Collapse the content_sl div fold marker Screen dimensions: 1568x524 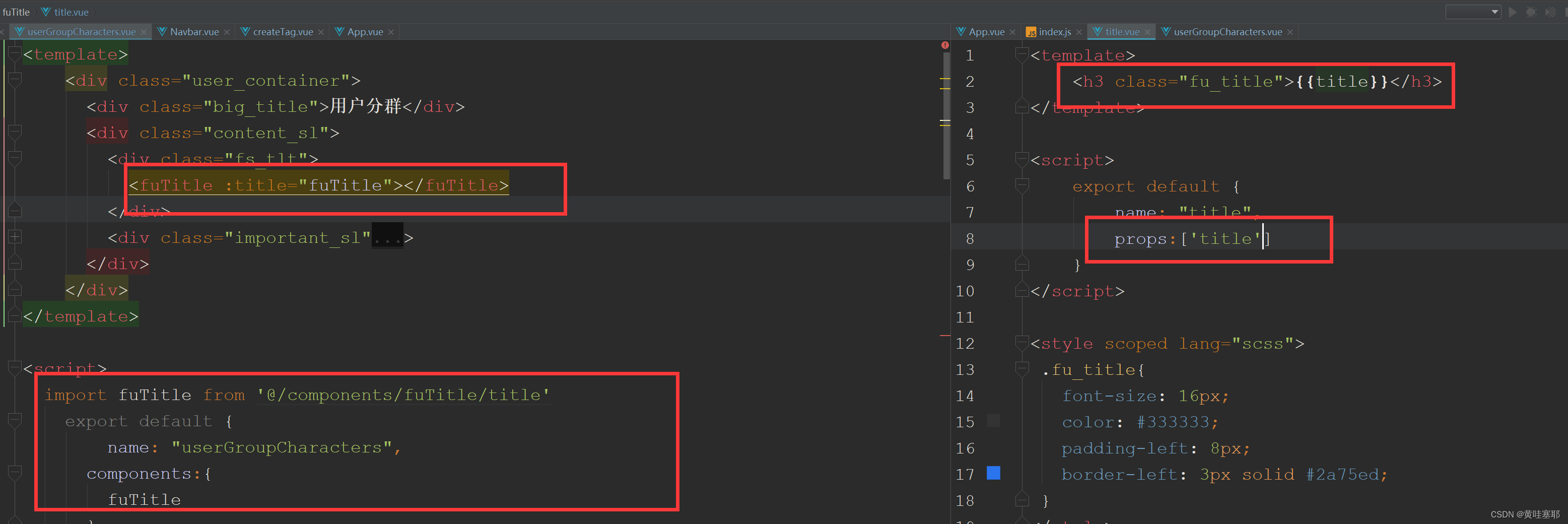click(15, 132)
